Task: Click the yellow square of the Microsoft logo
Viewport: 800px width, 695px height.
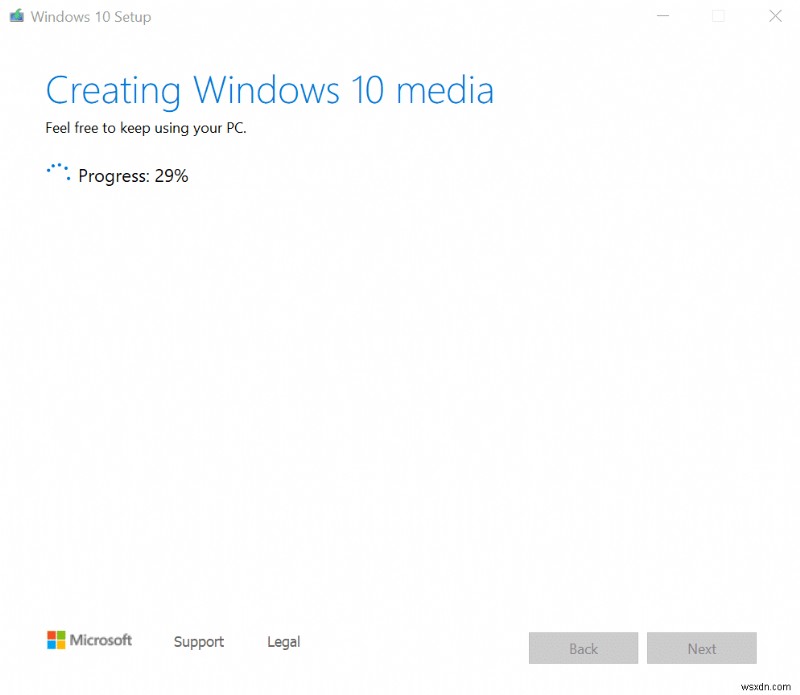Action: (61, 644)
